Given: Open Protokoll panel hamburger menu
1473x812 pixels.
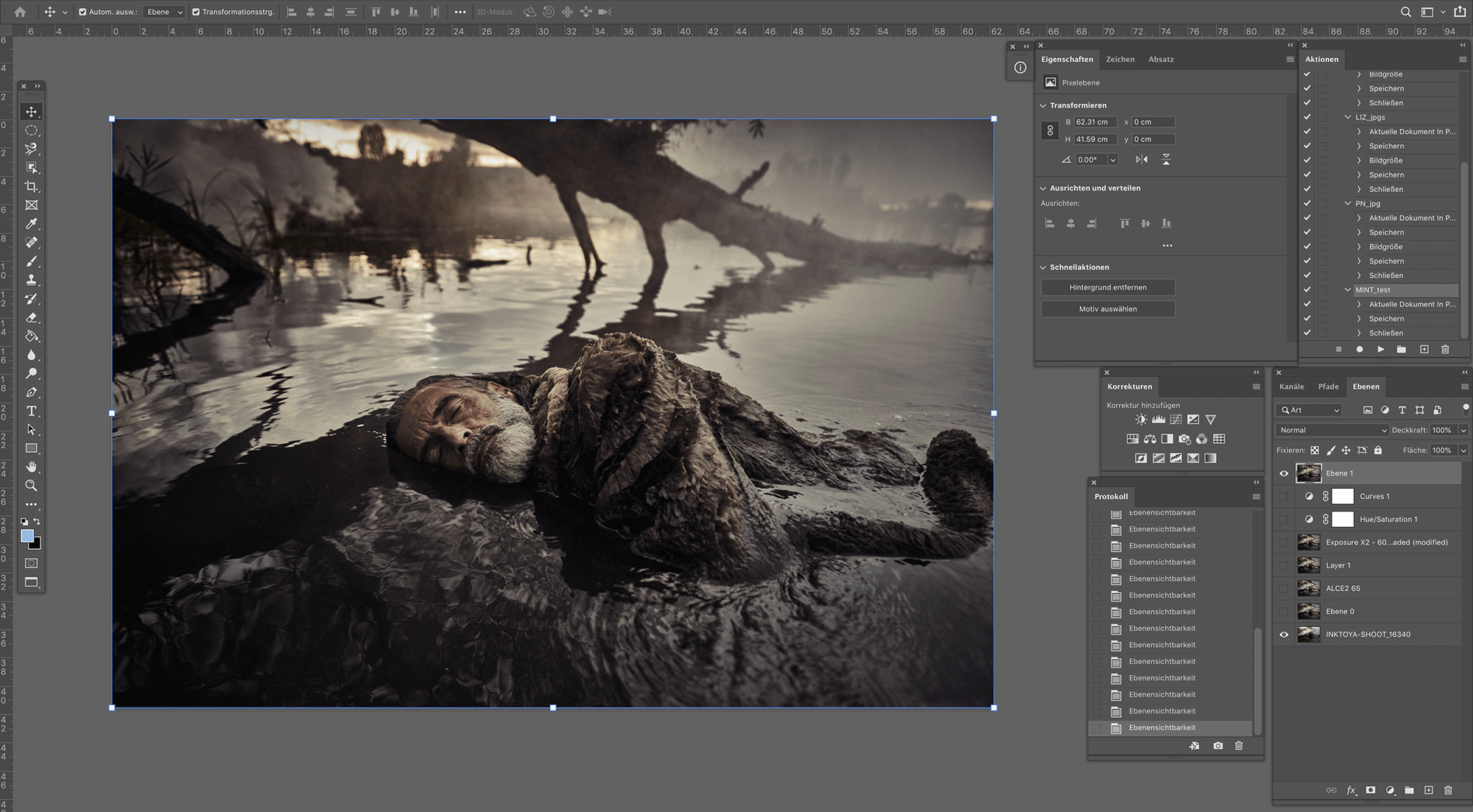Looking at the screenshot, I should [1256, 497].
